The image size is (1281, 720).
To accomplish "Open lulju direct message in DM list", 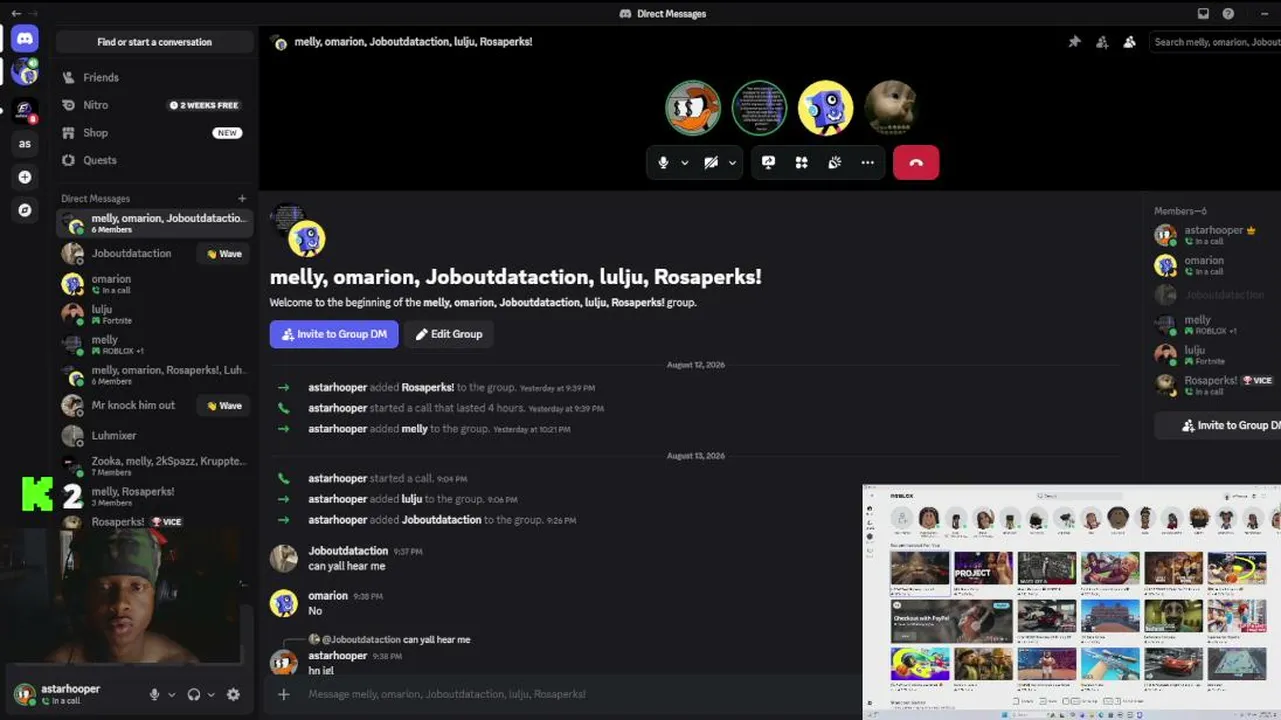I will pyautogui.click(x=155, y=314).
